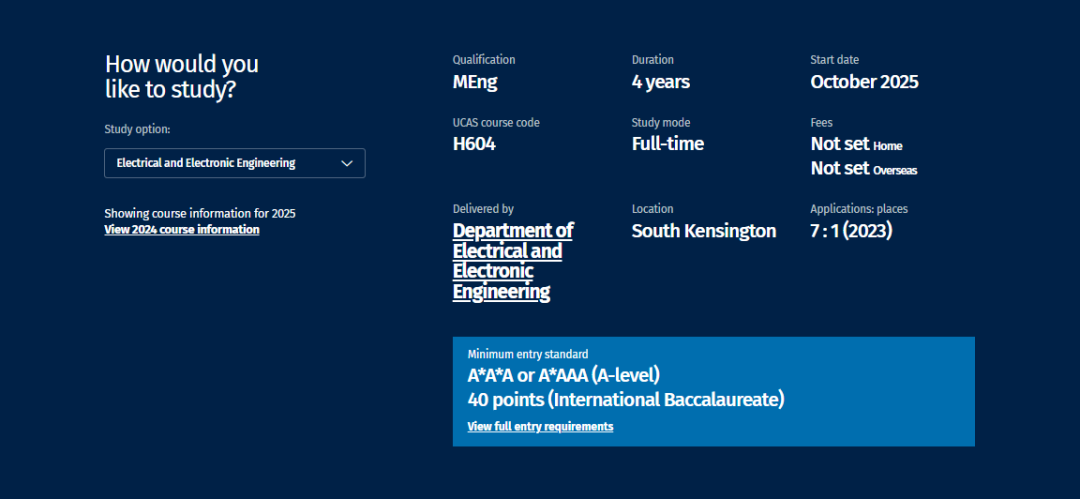Click the H604 UCAS course code
The height and width of the screenshot is (499, 1080).
(x=474, y=144)
